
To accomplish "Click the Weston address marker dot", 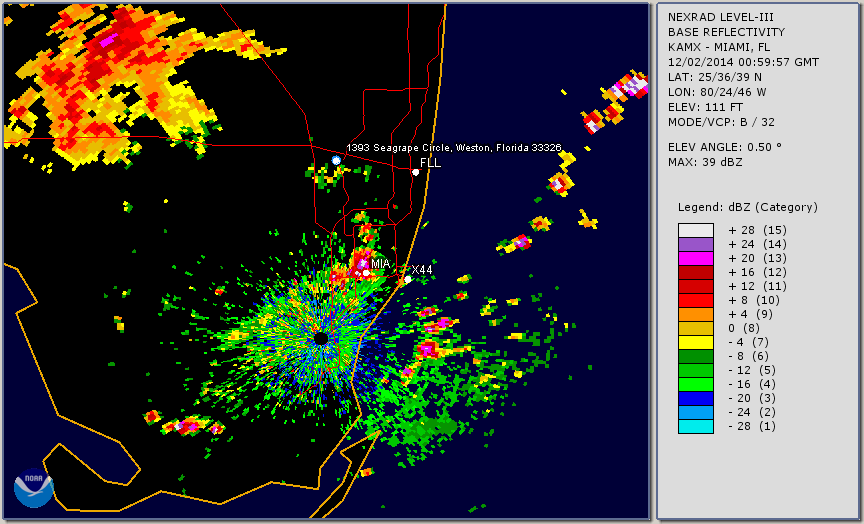I will tap(336, 160).
